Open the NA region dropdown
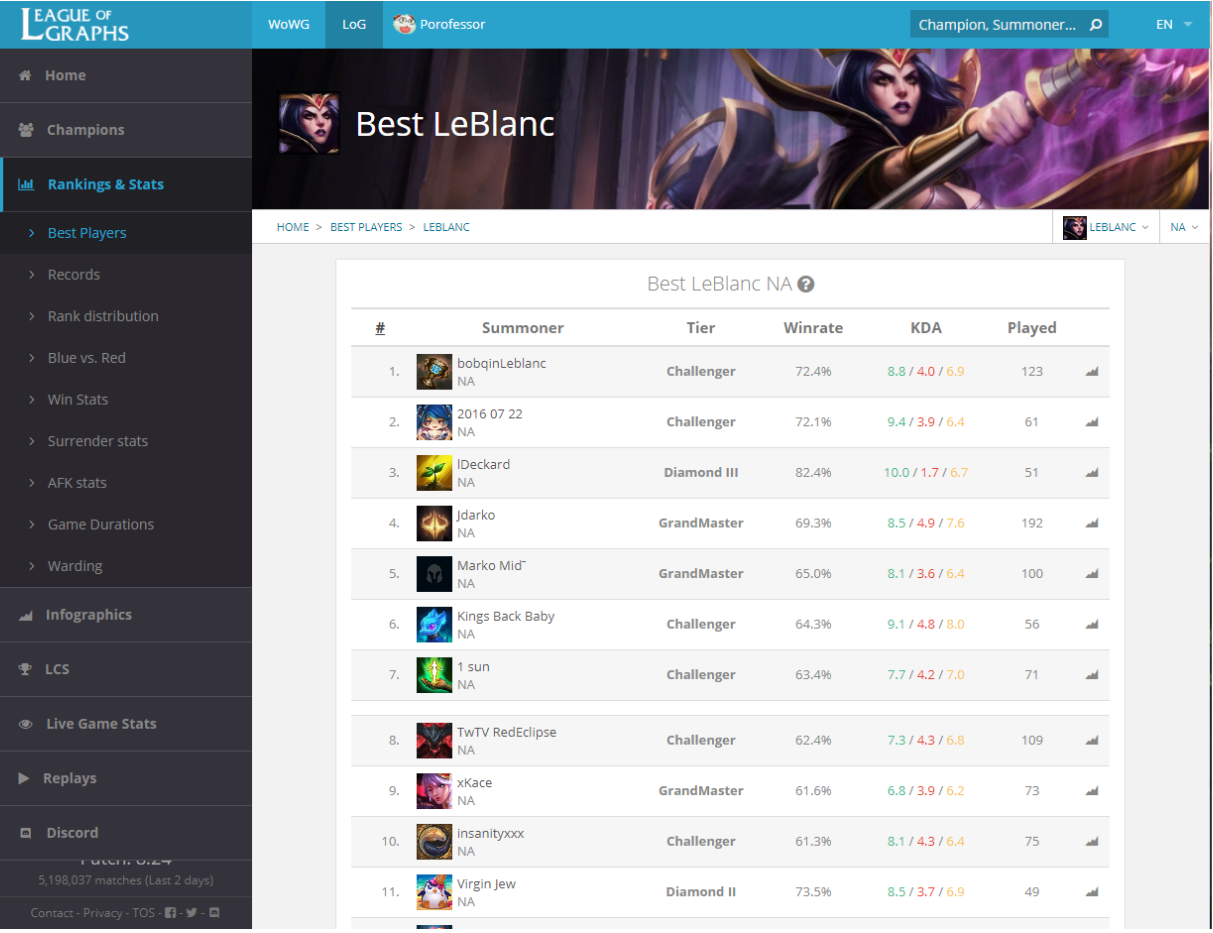This screenshot has width=1213, height=933. click(1185, 227)
